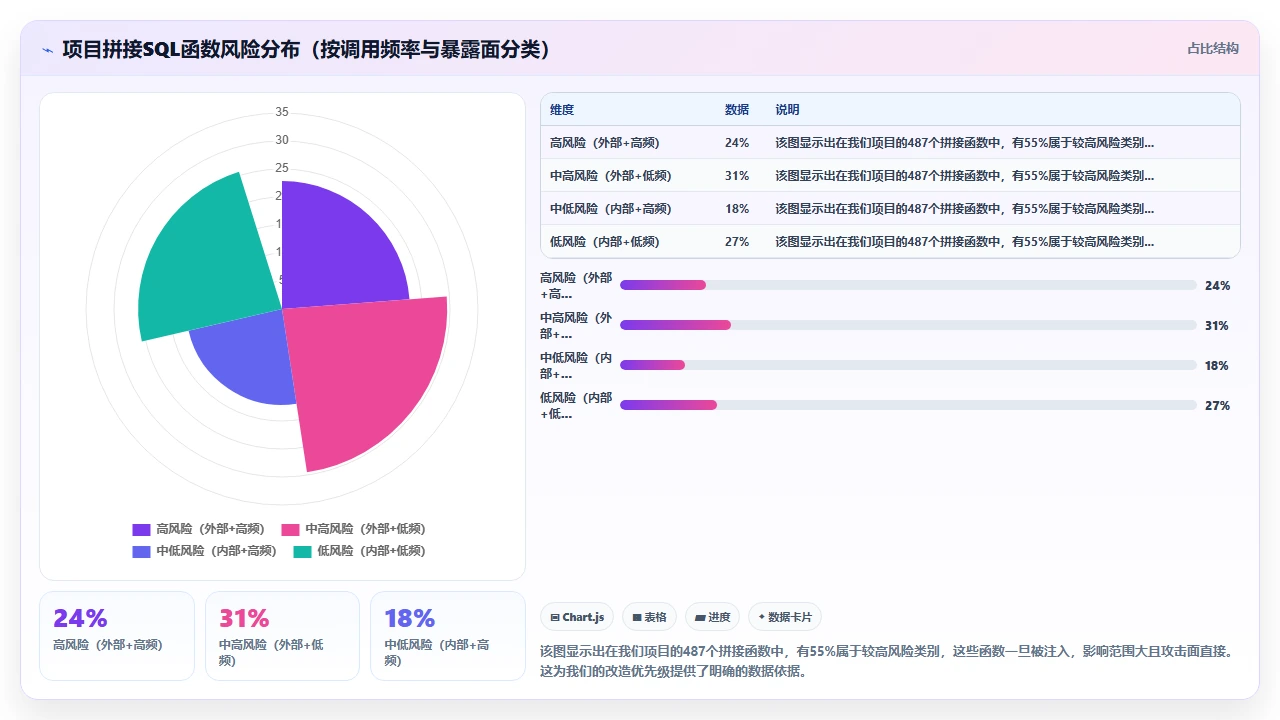The width and height of the screenshot is (1280, 720).
Task: Click the 24% 高风险 stat card
Action: (117, 636)
